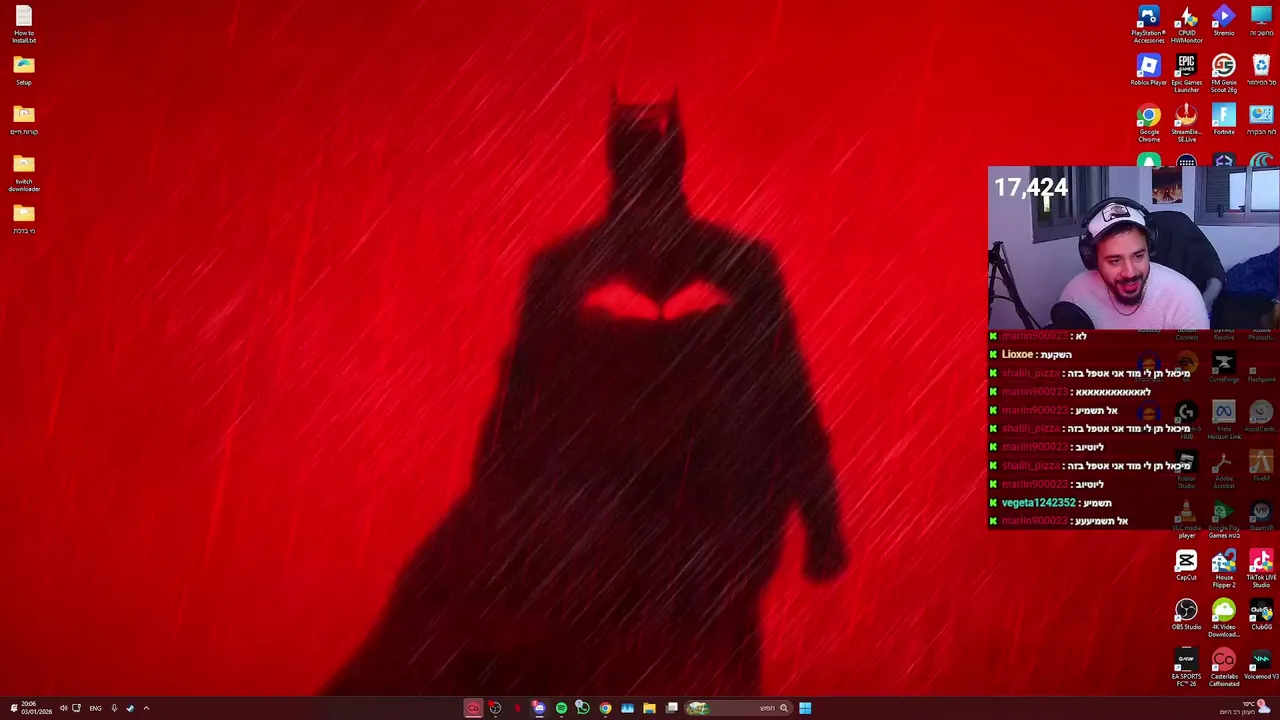Open EA SPORTS FC 26 shortcut
The height and width of the screenshot is (720, 1280).
coord(1186,668)
